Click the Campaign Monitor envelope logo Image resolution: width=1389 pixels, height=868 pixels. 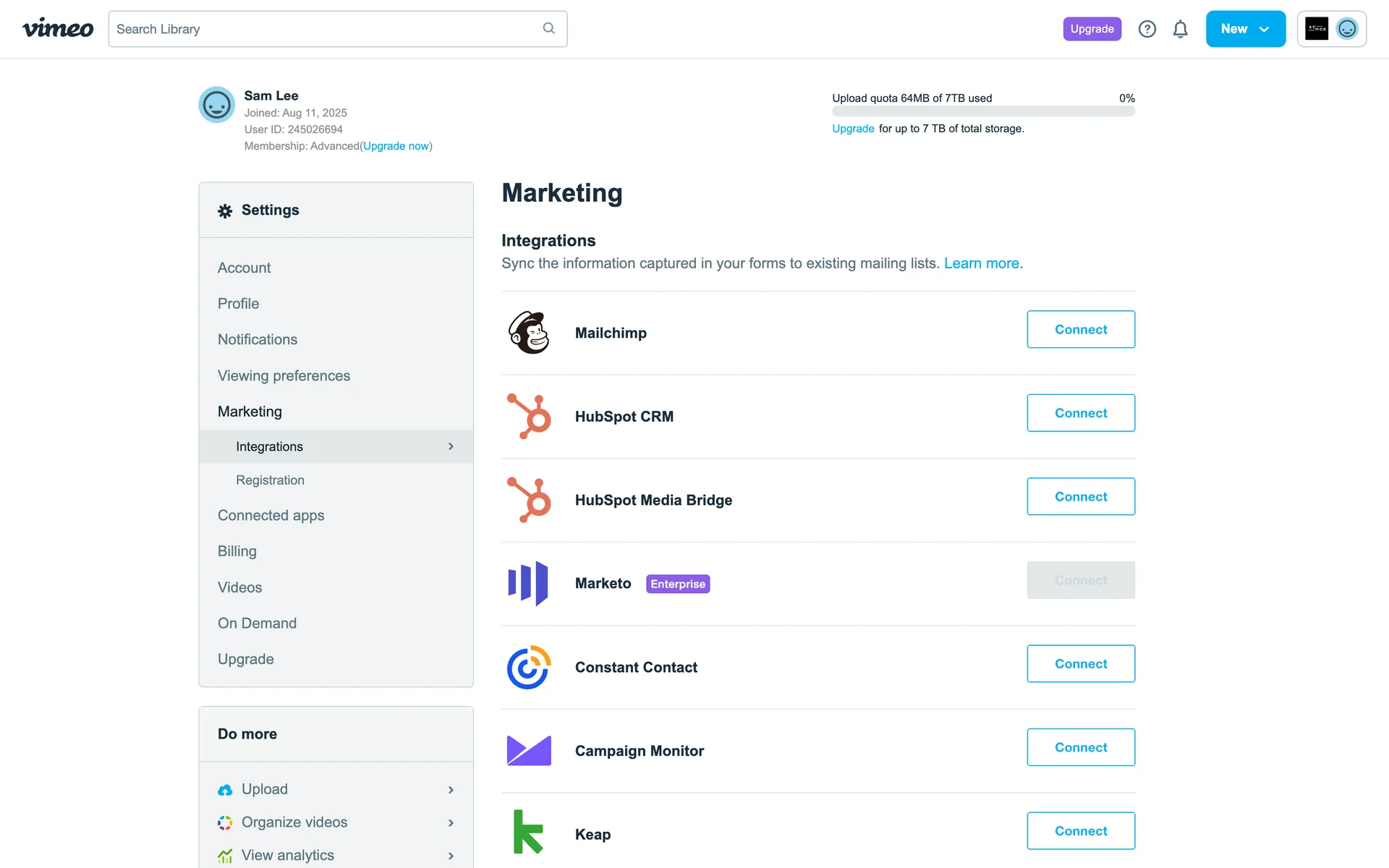coord(529,751)
